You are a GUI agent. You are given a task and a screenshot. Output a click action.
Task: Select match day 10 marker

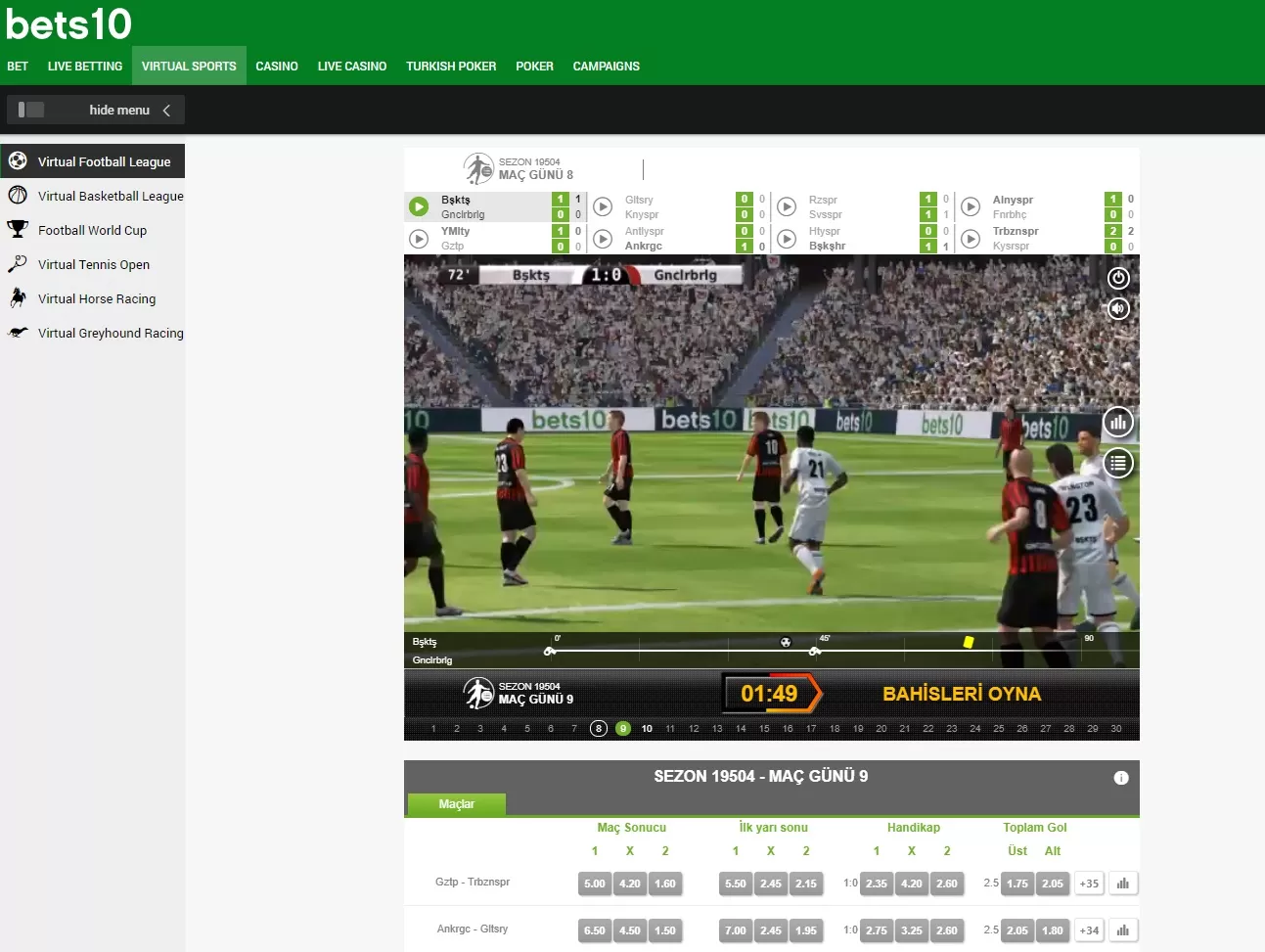647,728
